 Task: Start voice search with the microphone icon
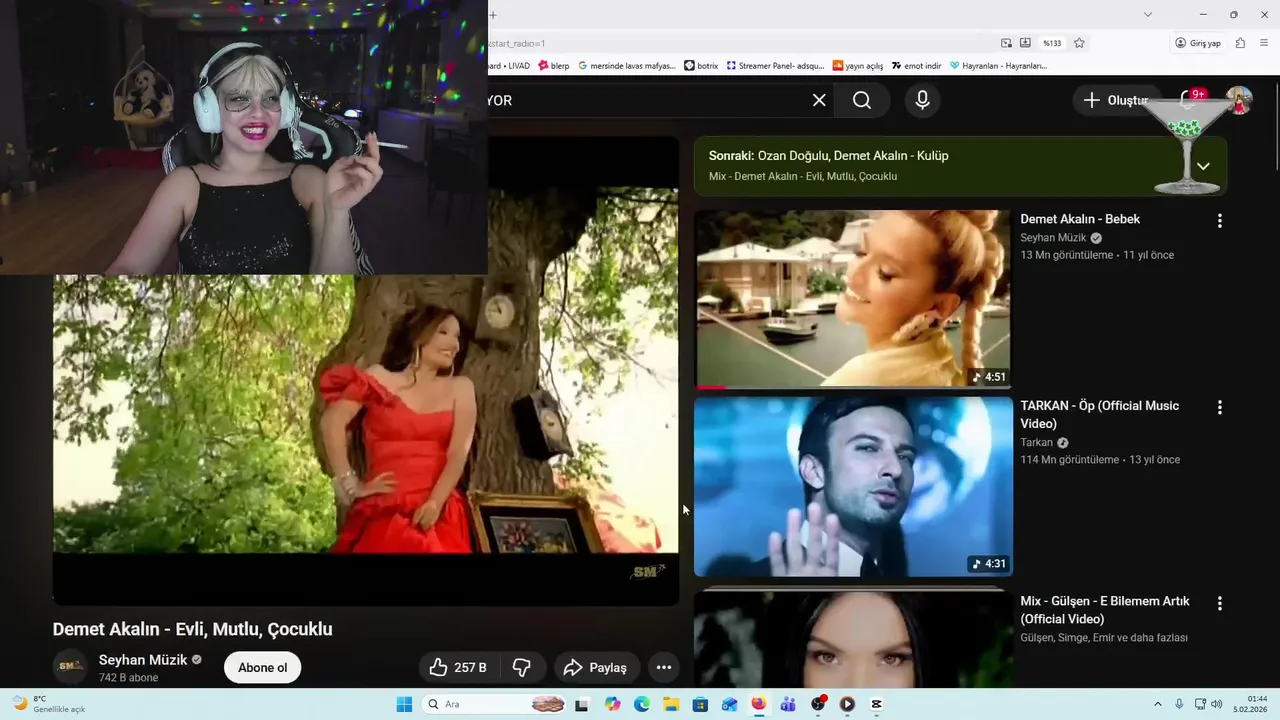point(922,100)
